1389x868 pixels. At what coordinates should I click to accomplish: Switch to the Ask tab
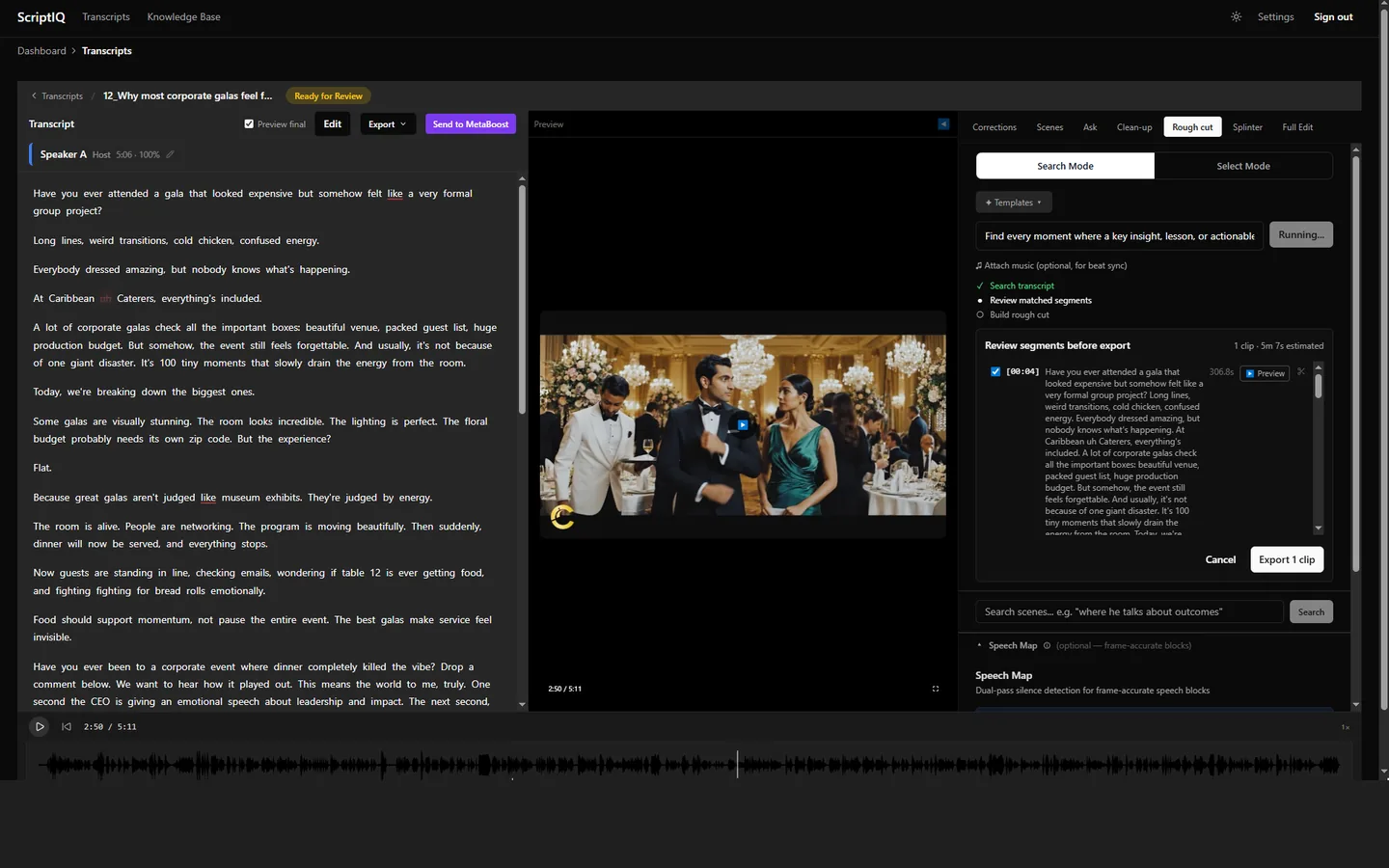[x=1090, y=127]
